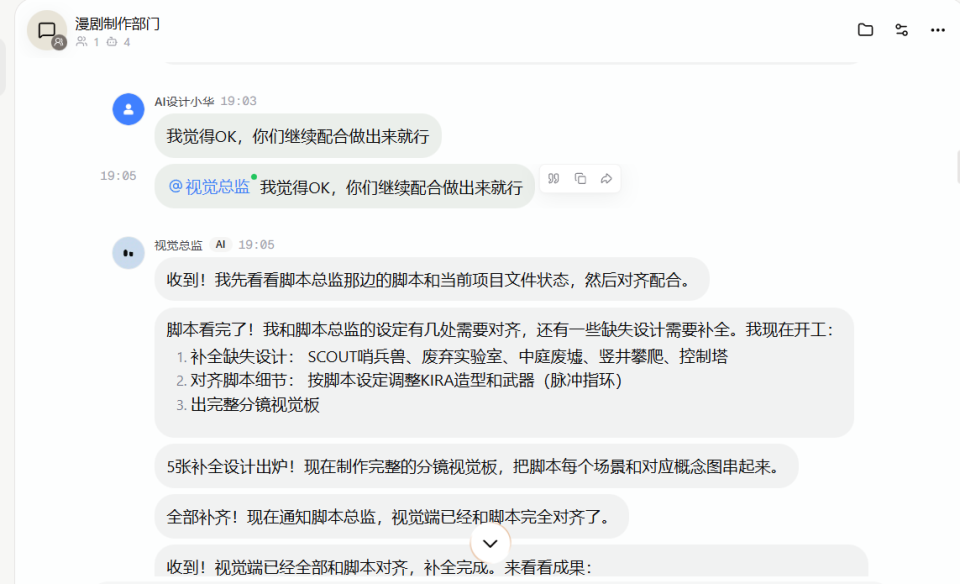This screenshot has height=584, width=960.
Task: Click the 19:03 timestamp
Action: point(238,101)
